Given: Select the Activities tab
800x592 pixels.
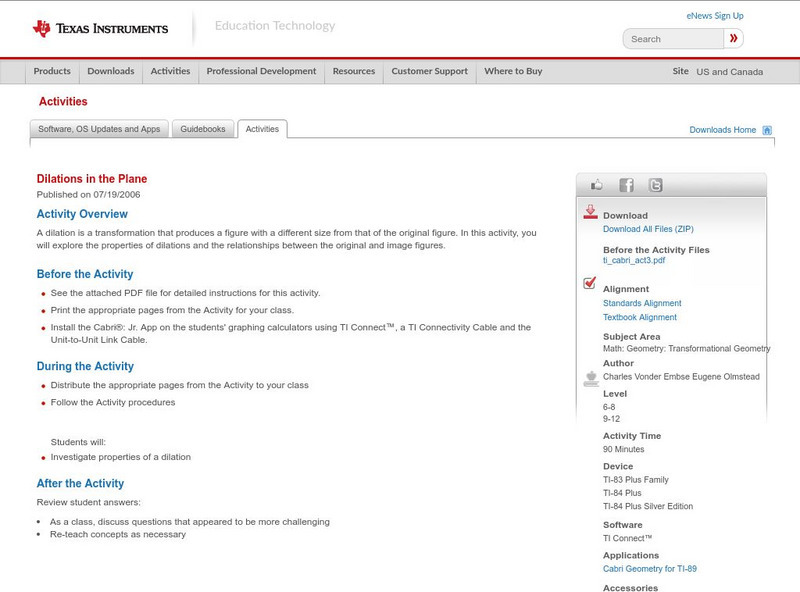Looking at the screenshot, I should point(262,129).
